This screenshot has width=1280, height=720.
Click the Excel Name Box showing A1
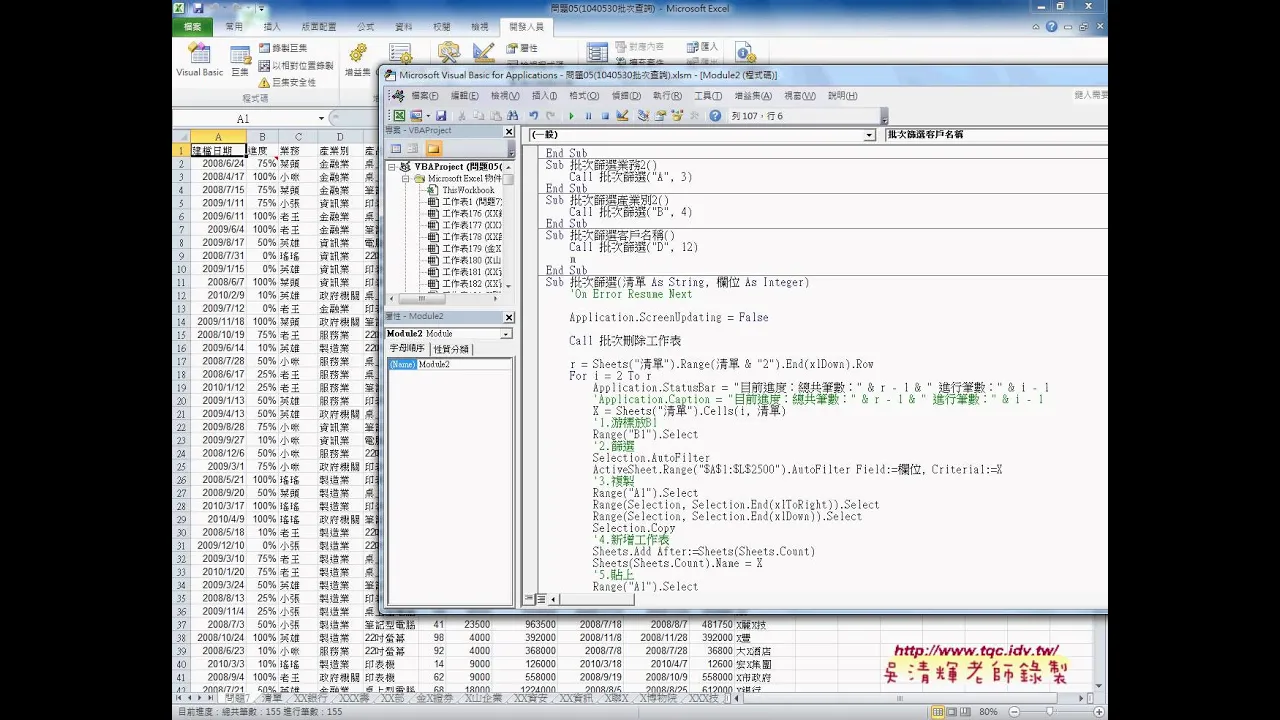click(x=243, y=119)
